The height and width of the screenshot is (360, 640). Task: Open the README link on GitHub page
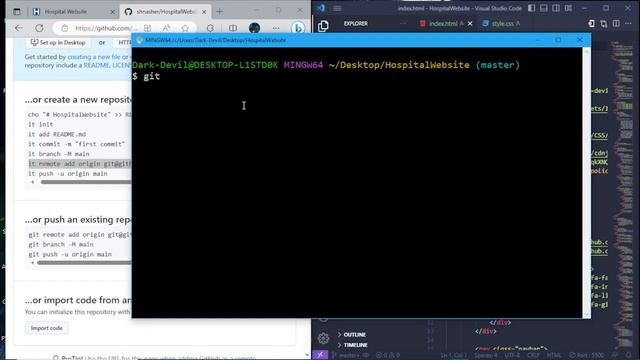96,65
